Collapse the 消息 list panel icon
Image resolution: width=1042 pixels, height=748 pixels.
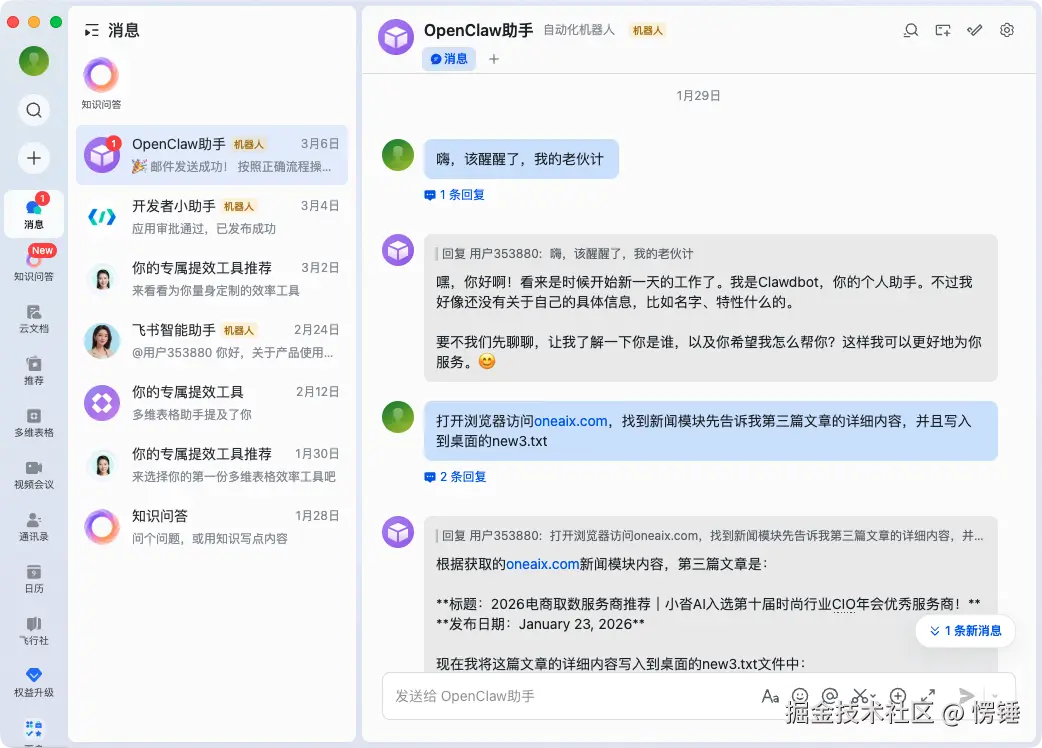point(92,31)
